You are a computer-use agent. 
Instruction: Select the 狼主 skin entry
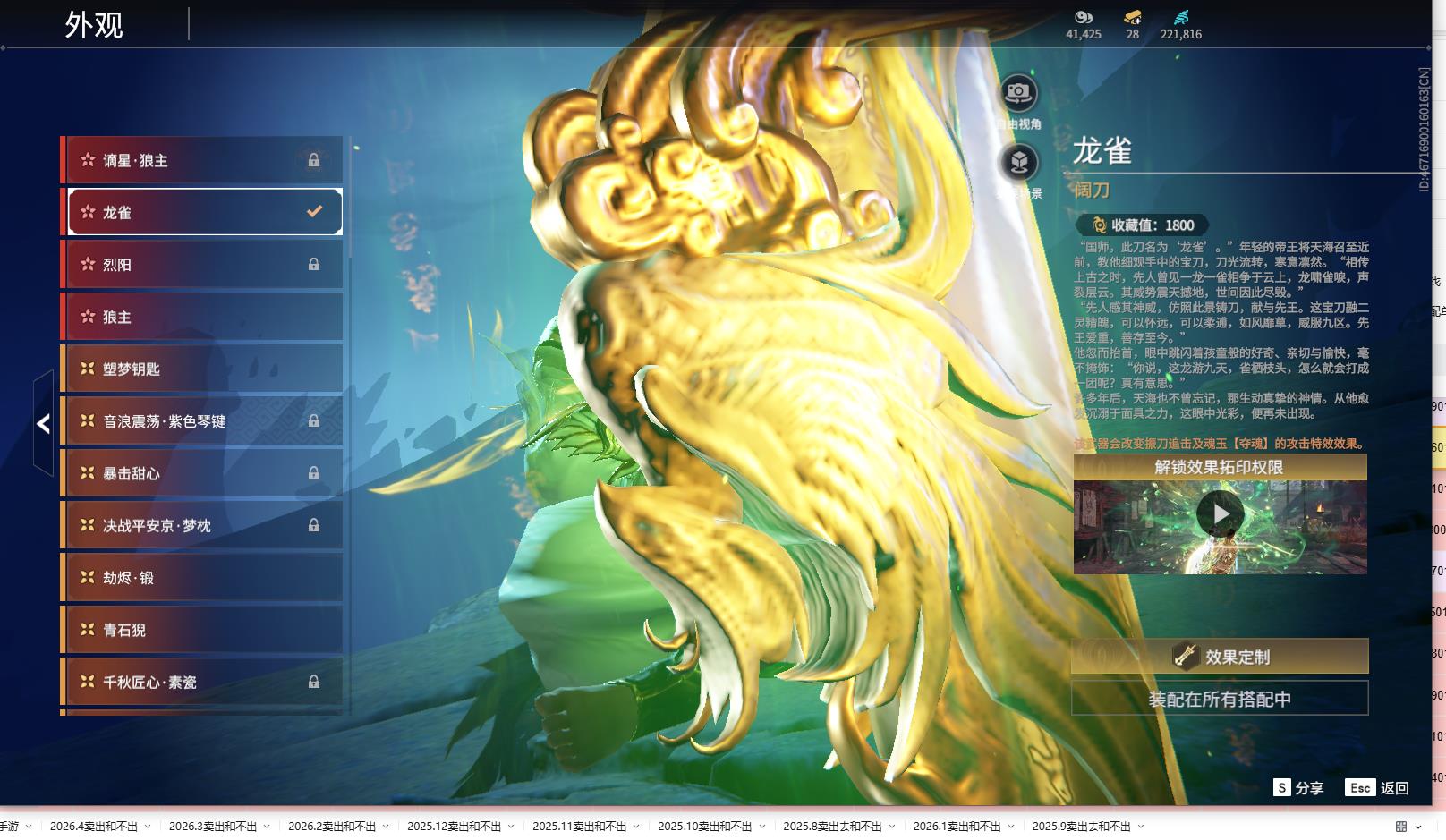[x=204, y=318]
